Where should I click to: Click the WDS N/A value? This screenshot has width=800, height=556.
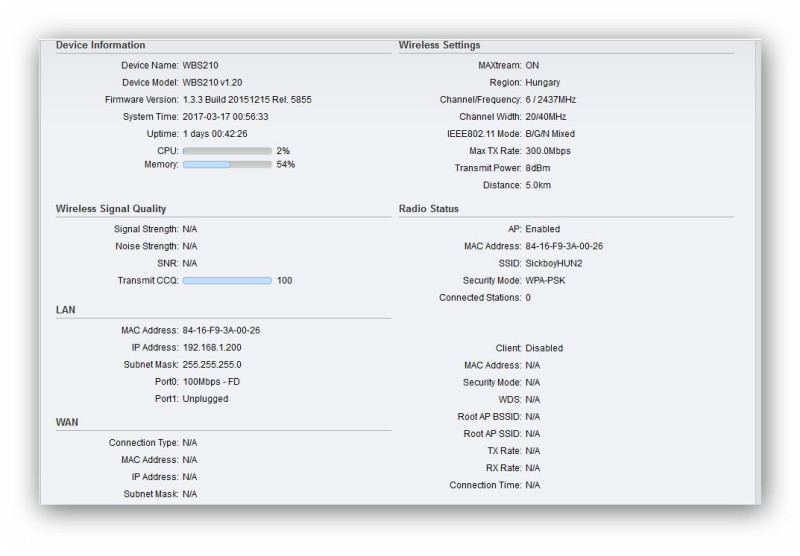(533, 399)
